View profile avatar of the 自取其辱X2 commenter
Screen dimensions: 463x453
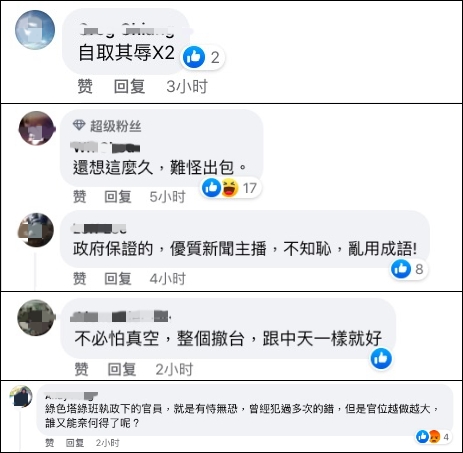pos(35,30)
